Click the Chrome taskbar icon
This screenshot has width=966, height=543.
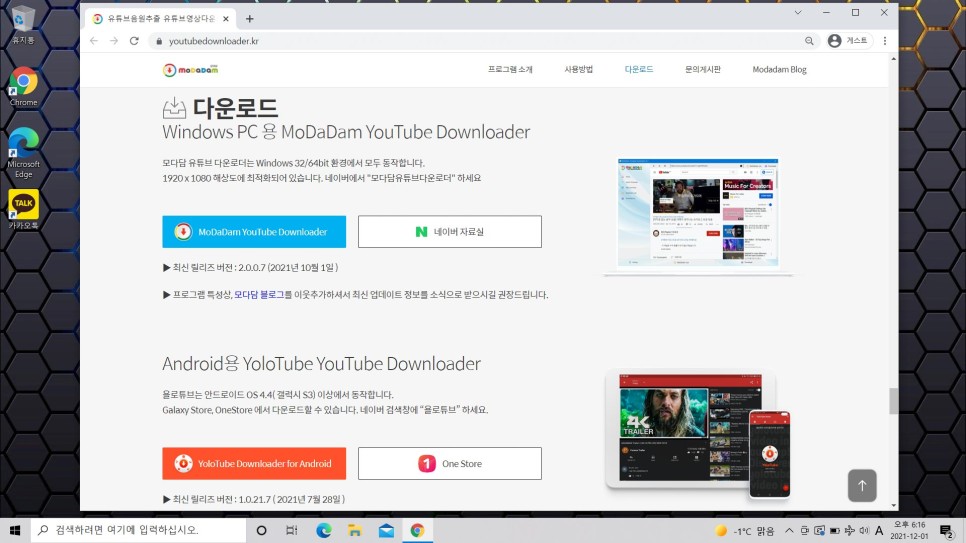point(417,530)
